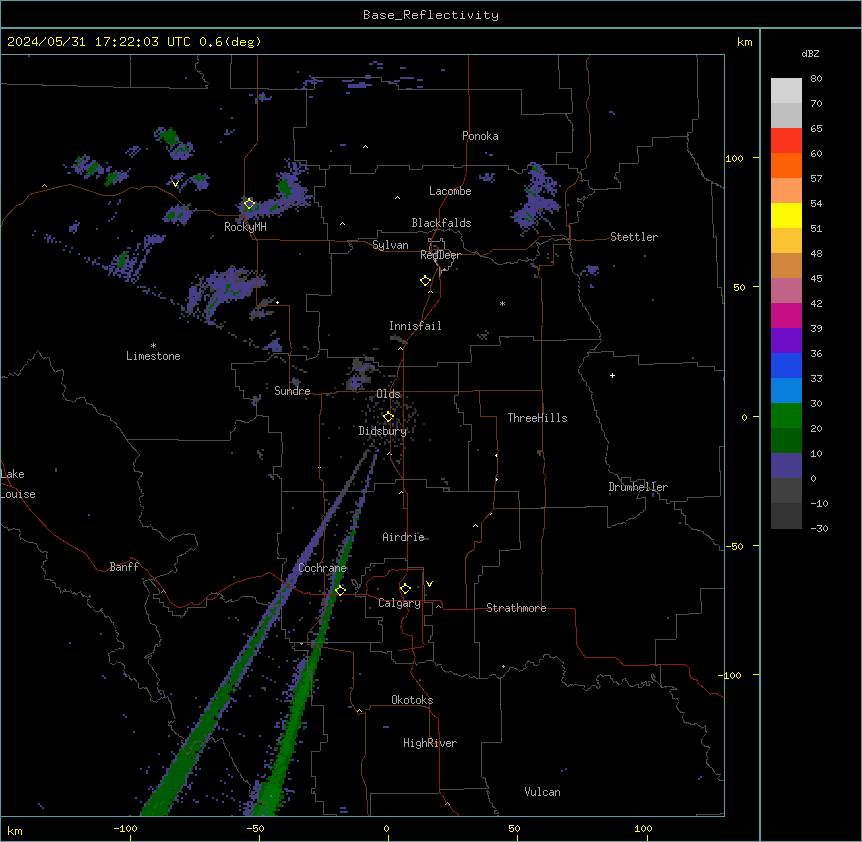This screenshot has width=862, height=842.
Task: Click the RockyMH label
Action: pyautogui.click(x=245, y=227)
